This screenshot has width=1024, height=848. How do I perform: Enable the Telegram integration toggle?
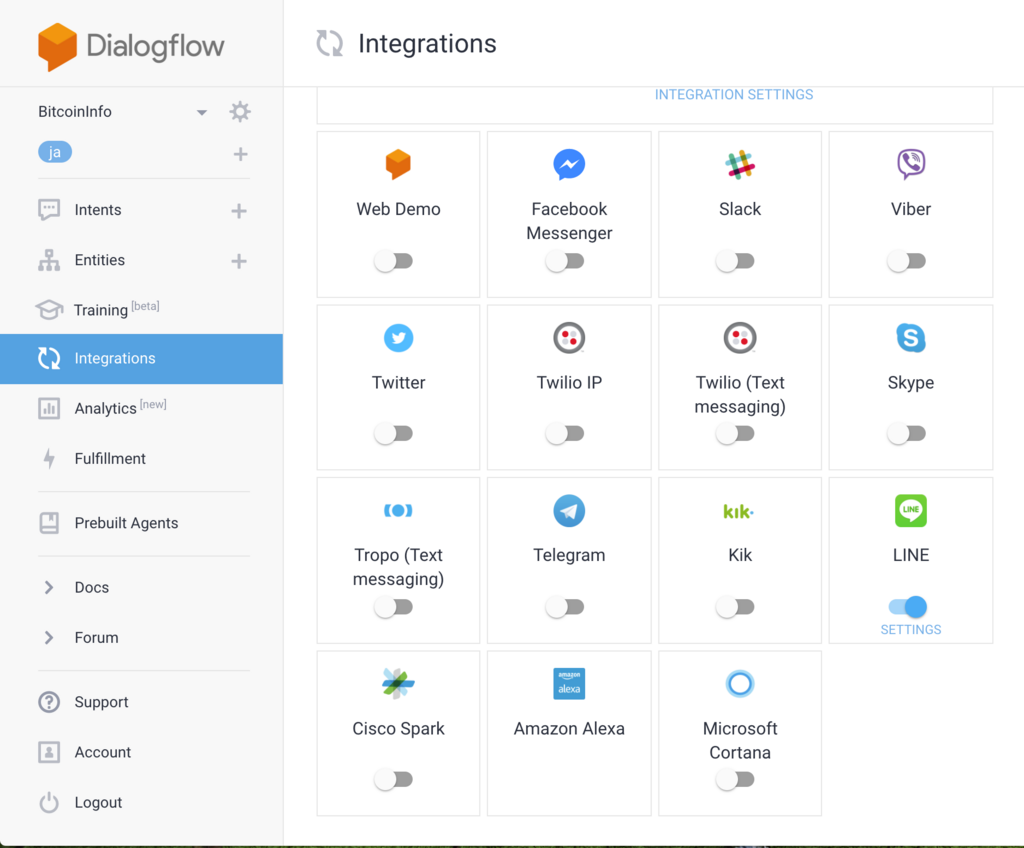pos(565,608)
